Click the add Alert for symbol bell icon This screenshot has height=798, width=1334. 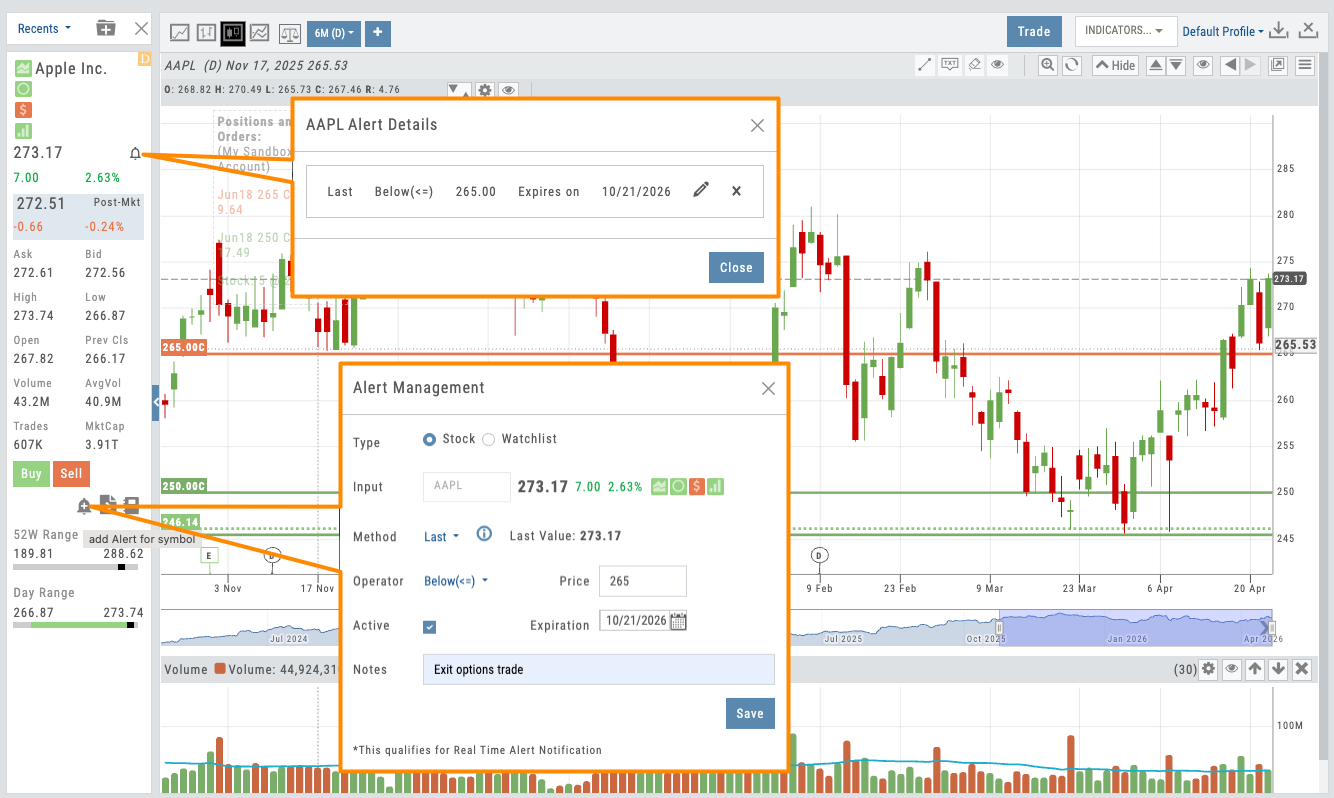[84, 505]
